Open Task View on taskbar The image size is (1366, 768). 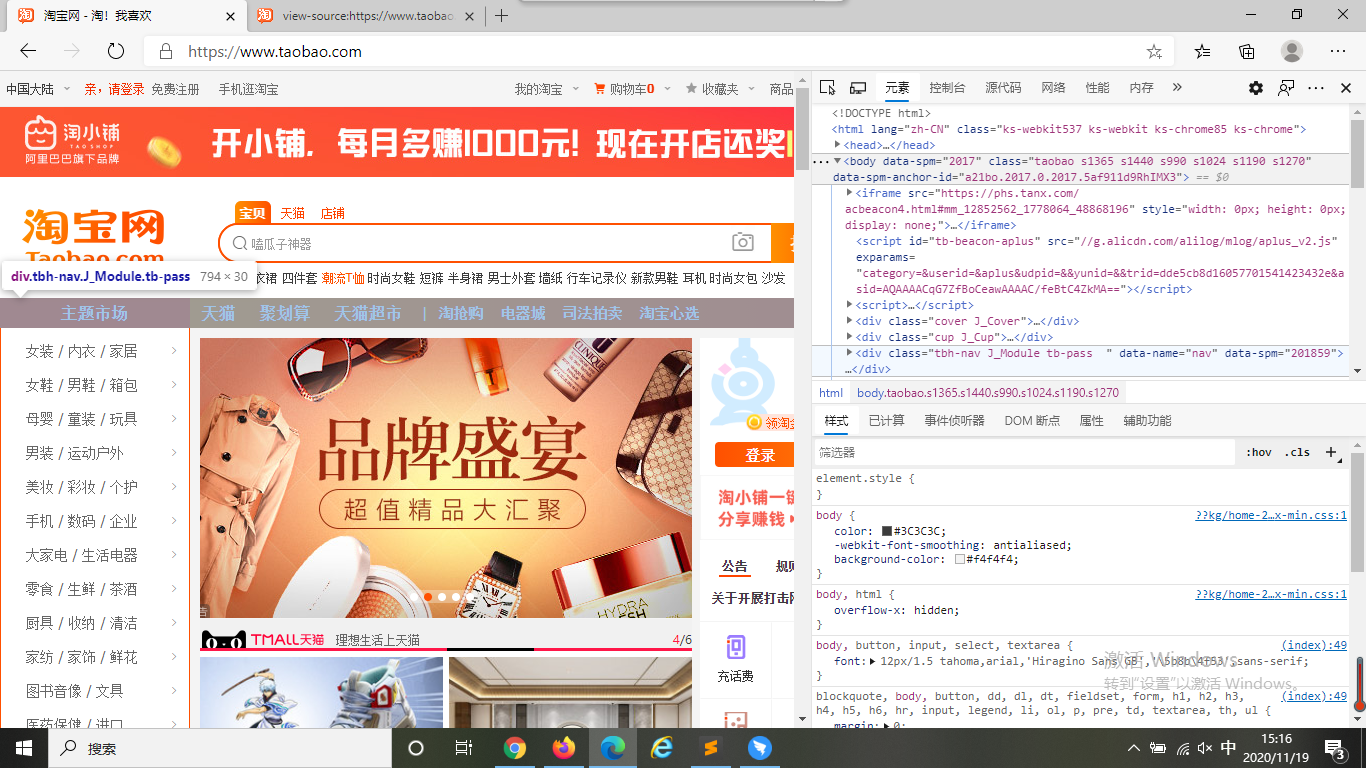coord(464,748)
